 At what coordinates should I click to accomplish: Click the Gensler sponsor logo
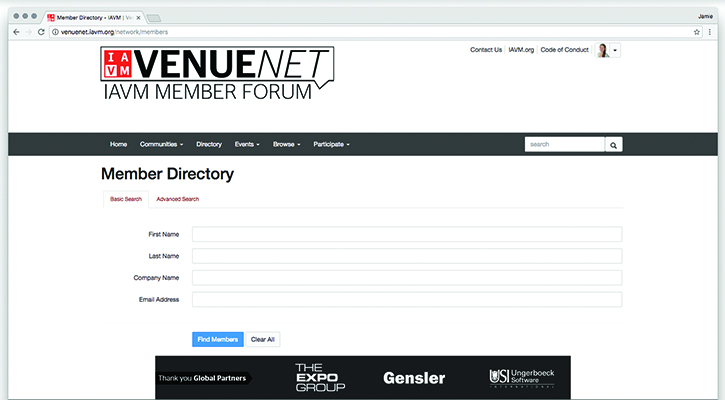(414, 378)
